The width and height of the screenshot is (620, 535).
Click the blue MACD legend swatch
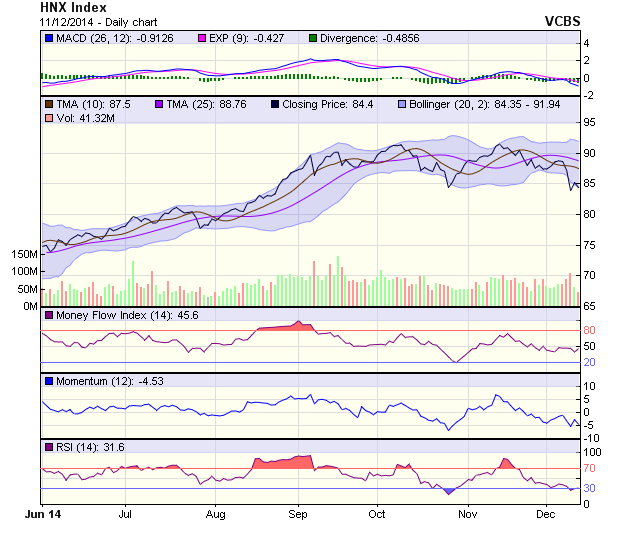pos(49,38)
